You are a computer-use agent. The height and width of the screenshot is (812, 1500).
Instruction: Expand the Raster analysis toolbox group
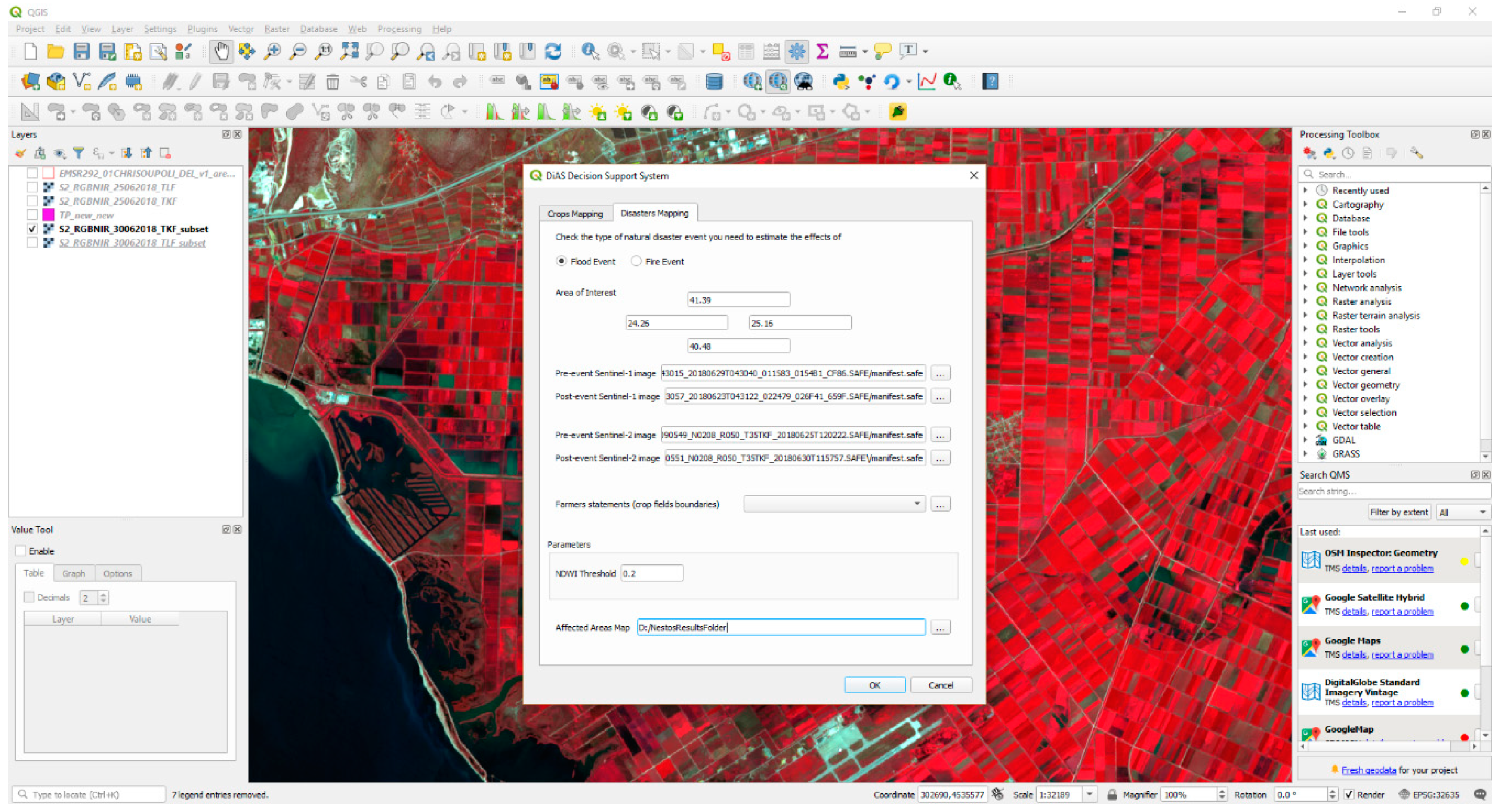coord(1306,302)
